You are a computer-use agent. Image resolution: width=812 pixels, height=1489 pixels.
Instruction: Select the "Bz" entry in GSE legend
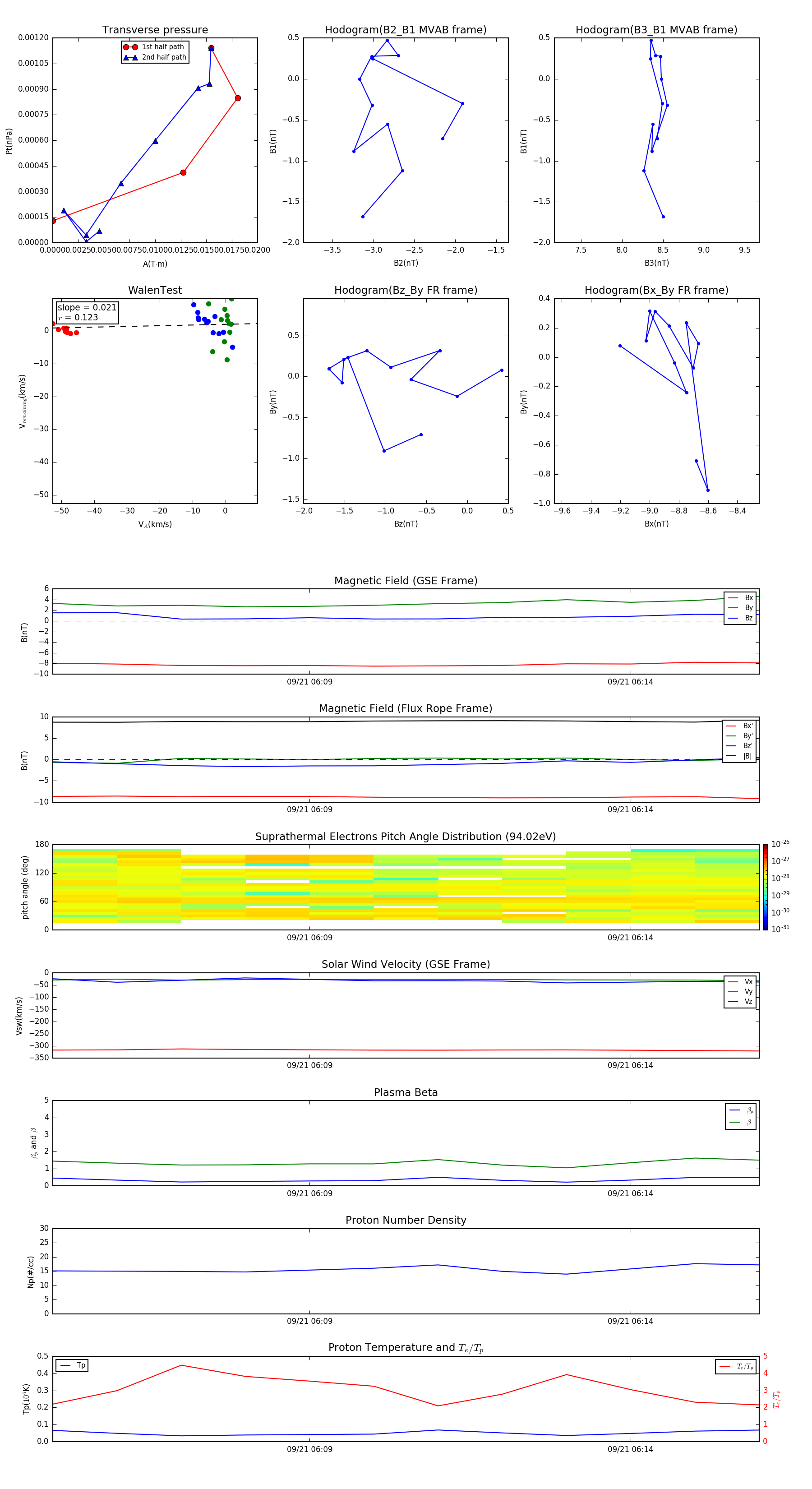point(740,618)
